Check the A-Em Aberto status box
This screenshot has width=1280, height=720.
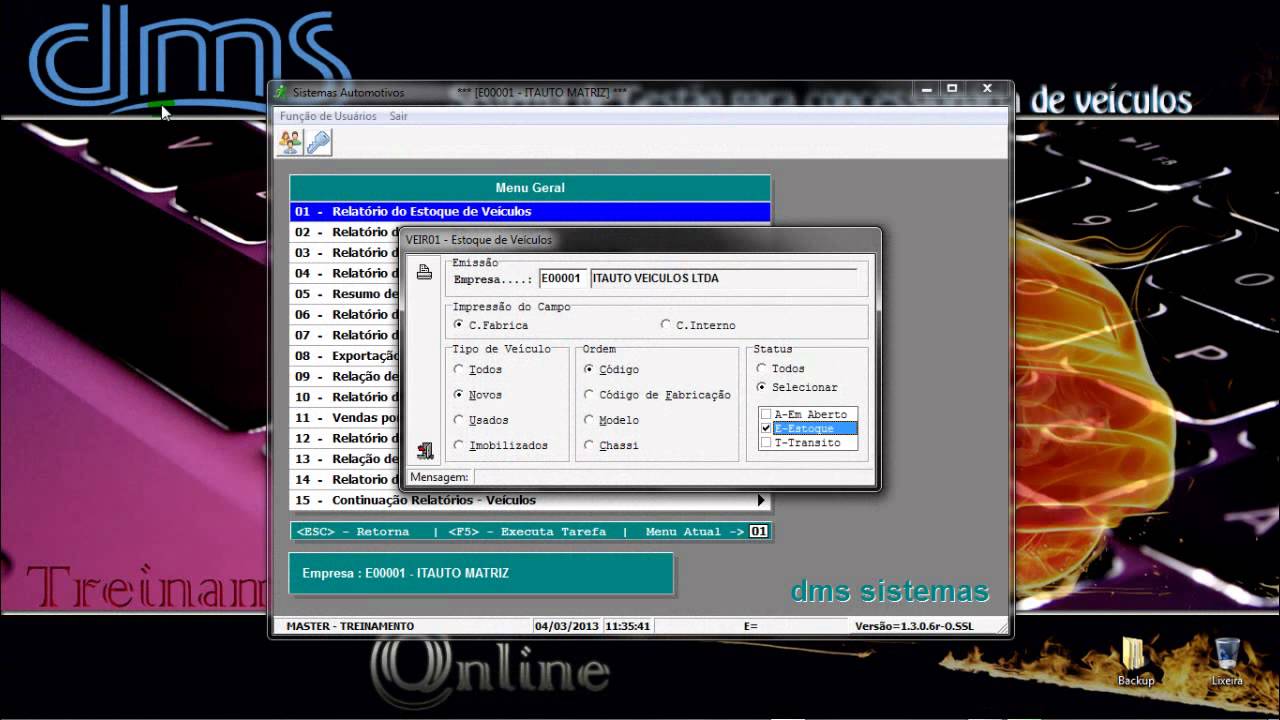pyautogui.click(x=766, y=414)
